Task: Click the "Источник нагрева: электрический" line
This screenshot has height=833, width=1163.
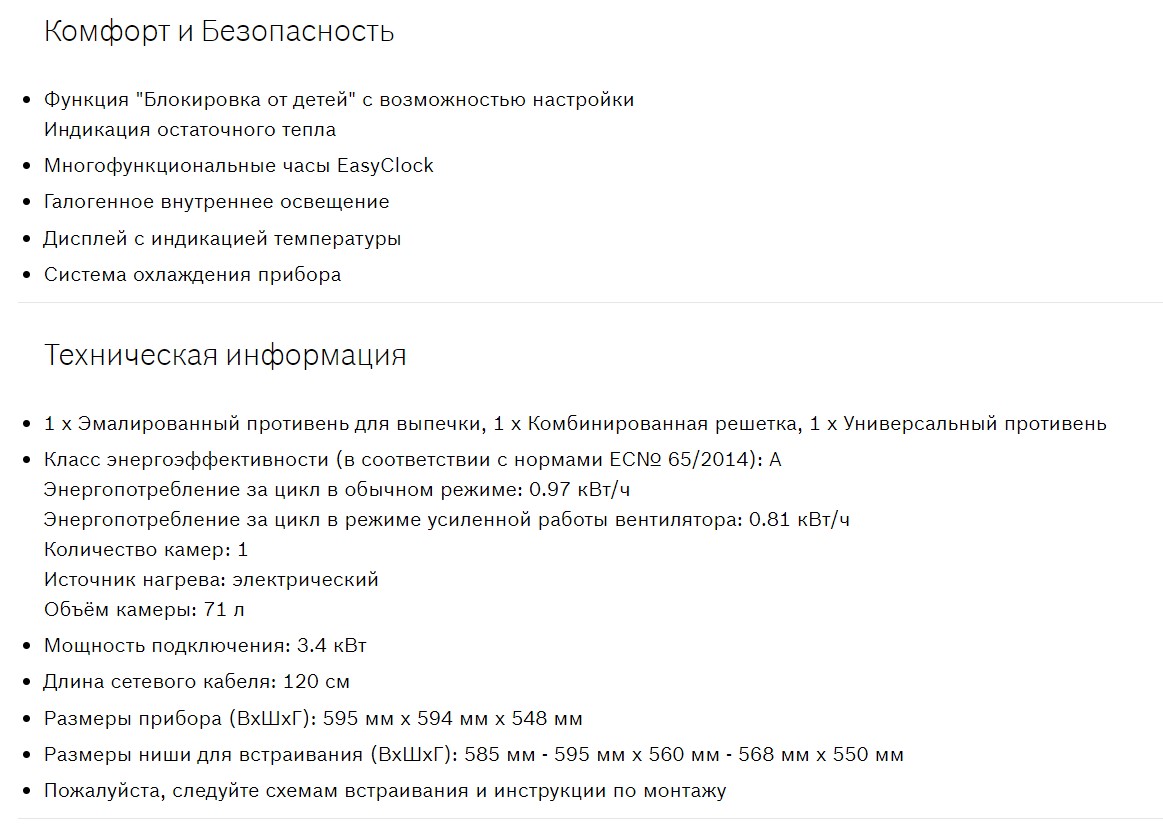Action: [x=211, y=580]
